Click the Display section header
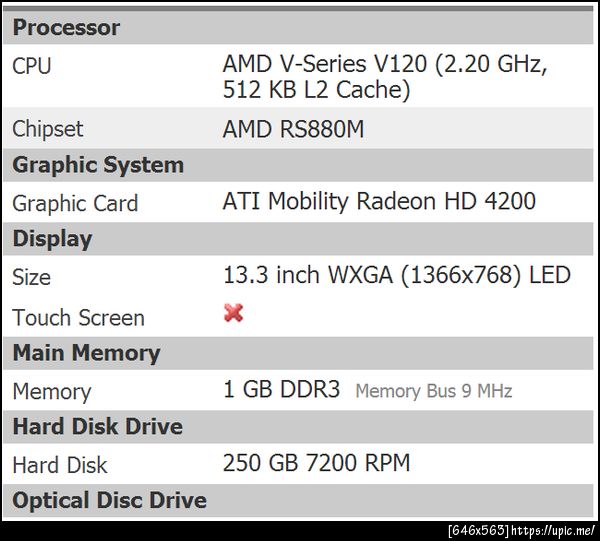This screenshot has height=541, width=600. click(52, 239)
